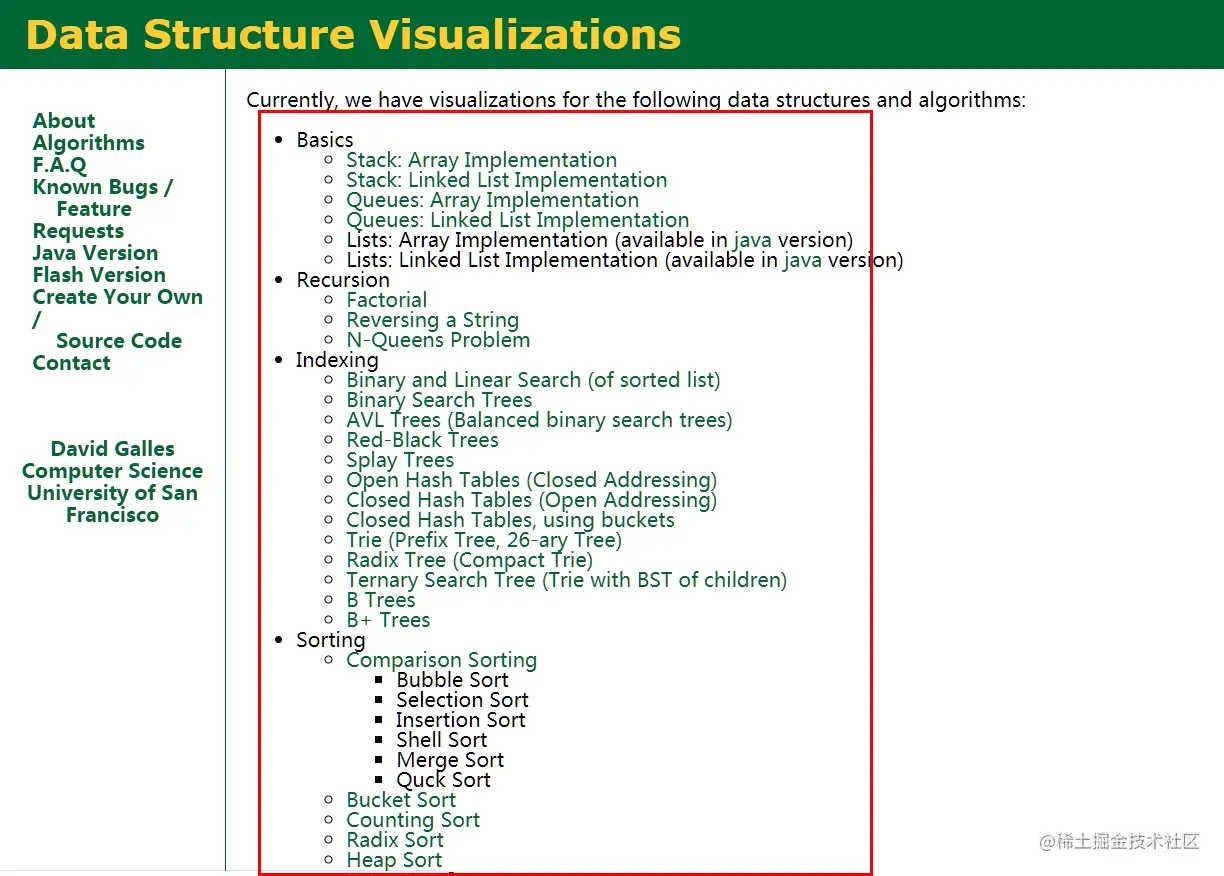Go to Algorithms in the sidebar
1224x876 pixels.
pyautogui.click(x=88, y=143)
